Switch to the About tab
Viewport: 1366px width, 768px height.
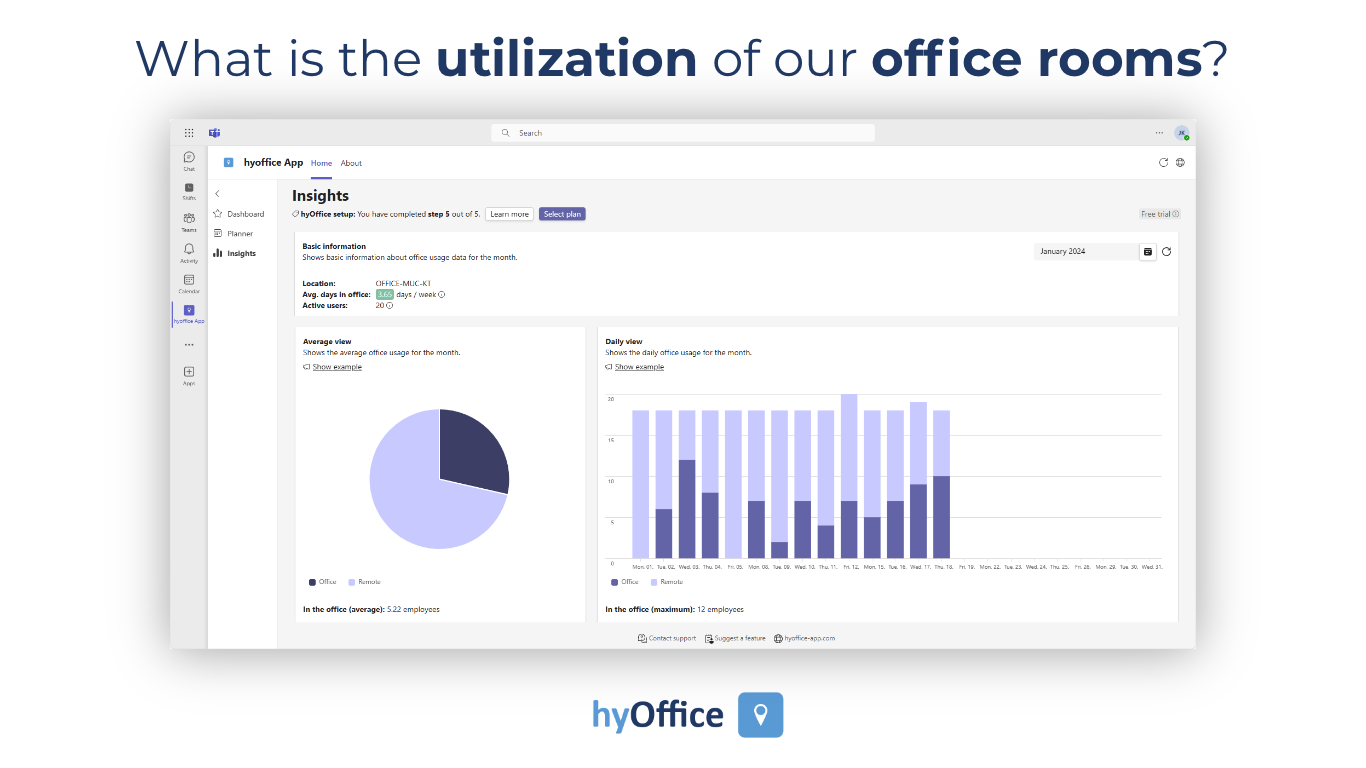[x=351, y=163]
